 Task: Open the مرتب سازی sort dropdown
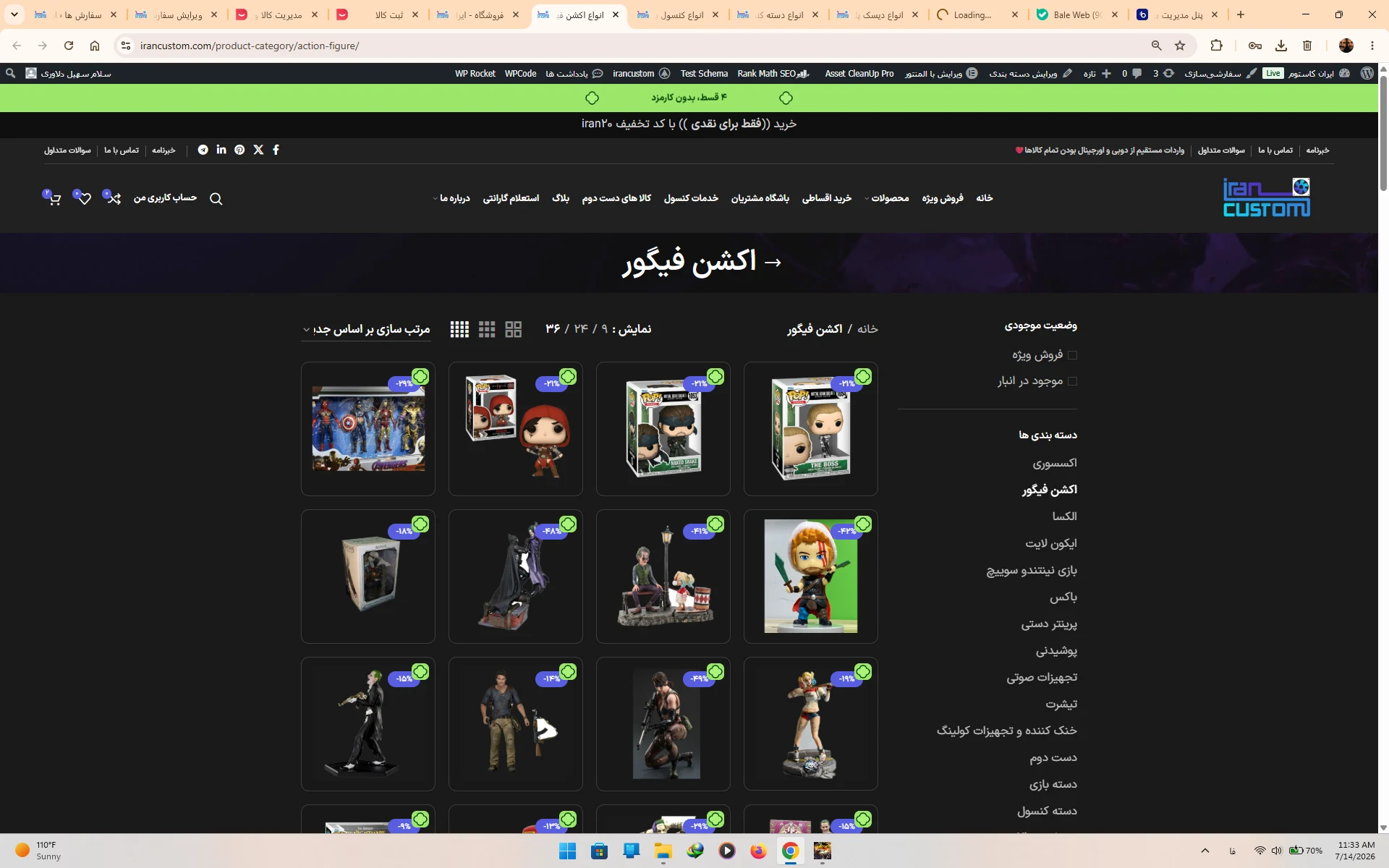pyautogui.click(x=366, y=329)
